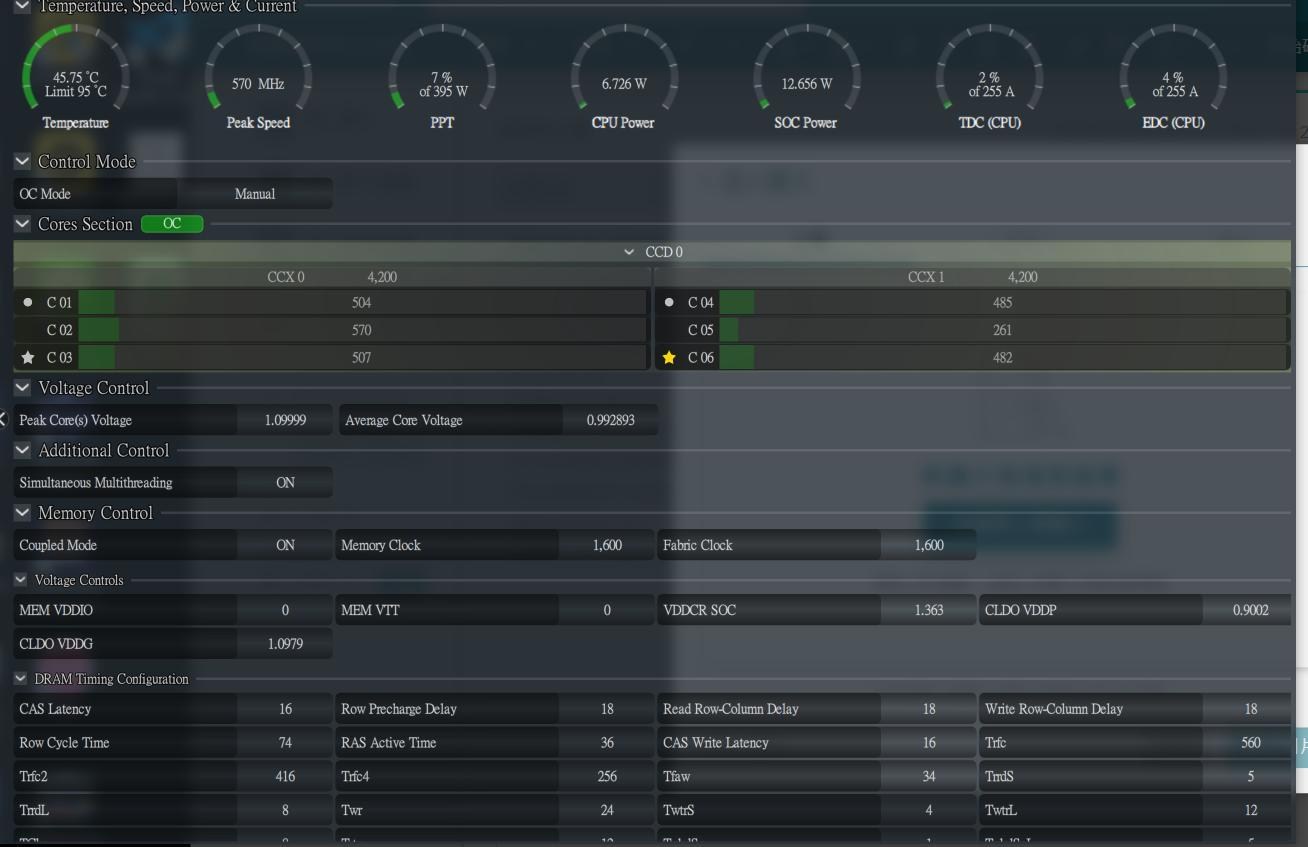Collapse the Voltage Control section

(22, 387)
